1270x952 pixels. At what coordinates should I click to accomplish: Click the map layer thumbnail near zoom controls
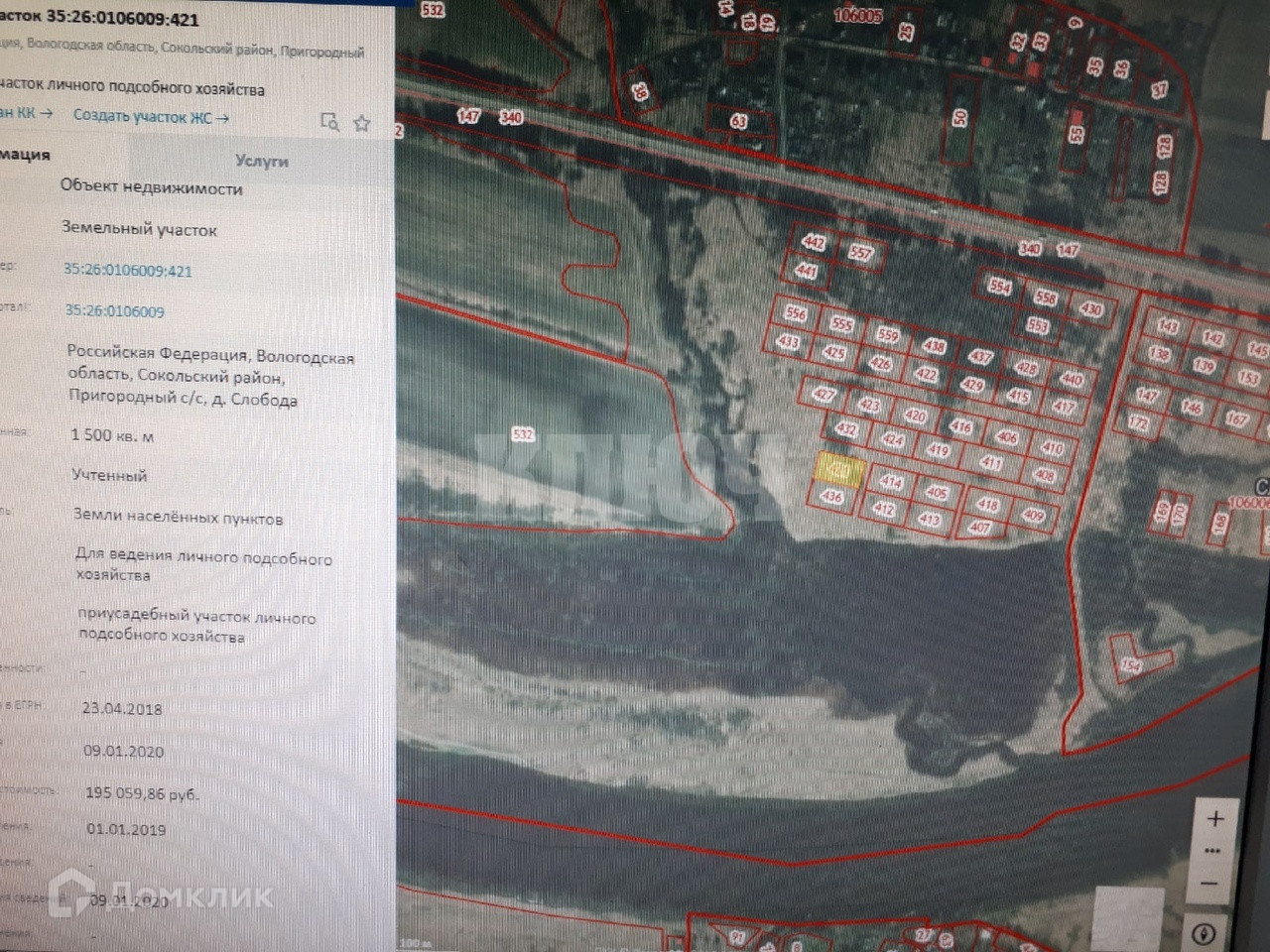[1129, 917]
